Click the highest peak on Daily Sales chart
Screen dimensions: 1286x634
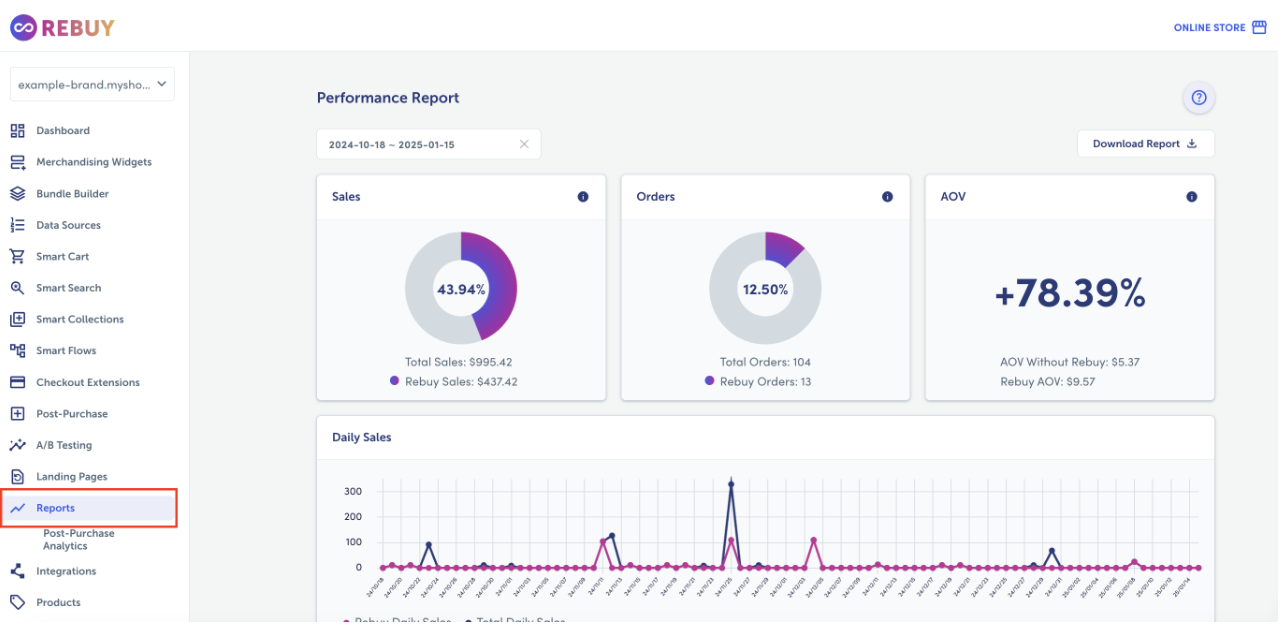[x=731, y=484]
